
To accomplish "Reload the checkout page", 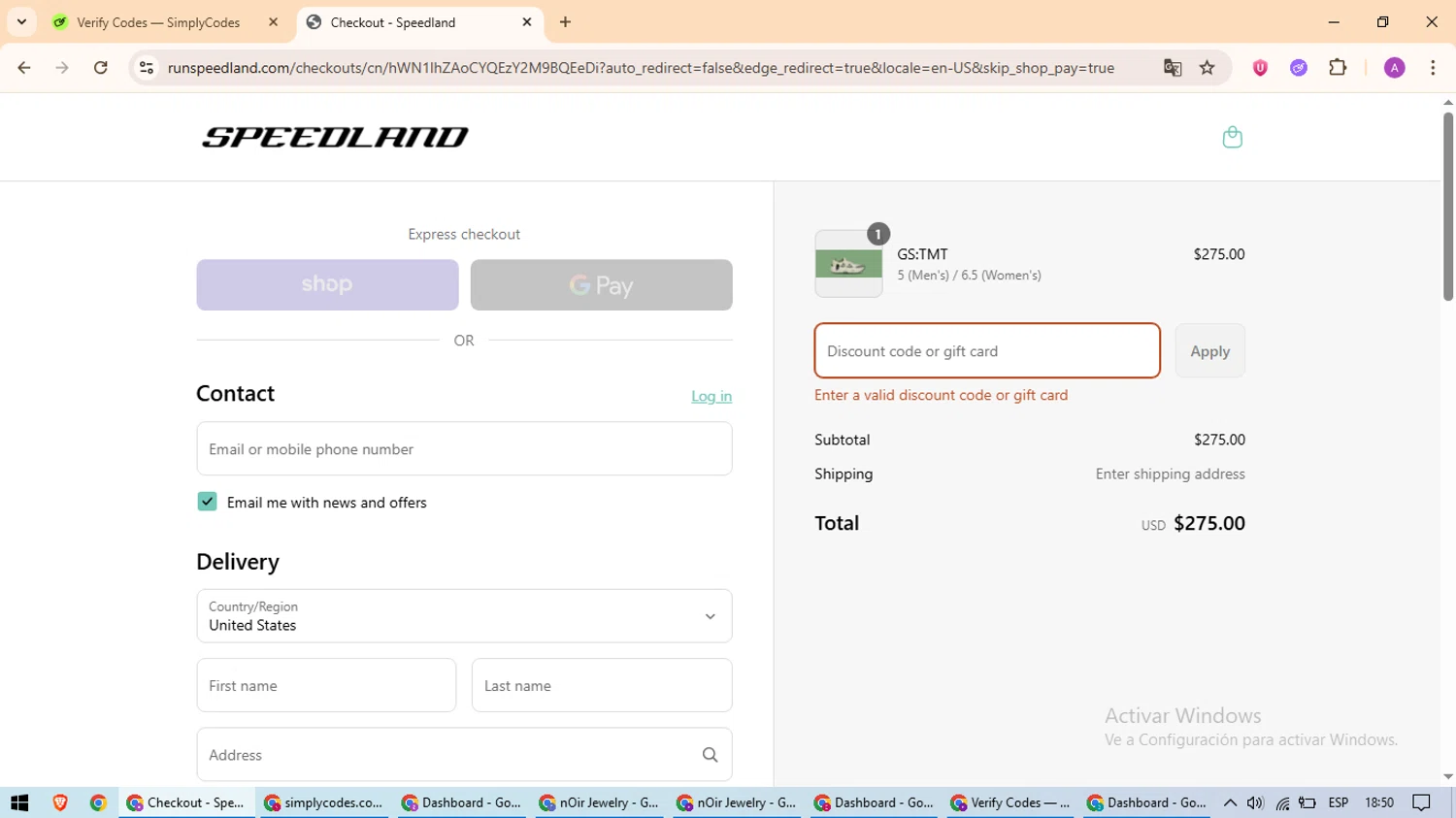I will click(x=101, y=68).
